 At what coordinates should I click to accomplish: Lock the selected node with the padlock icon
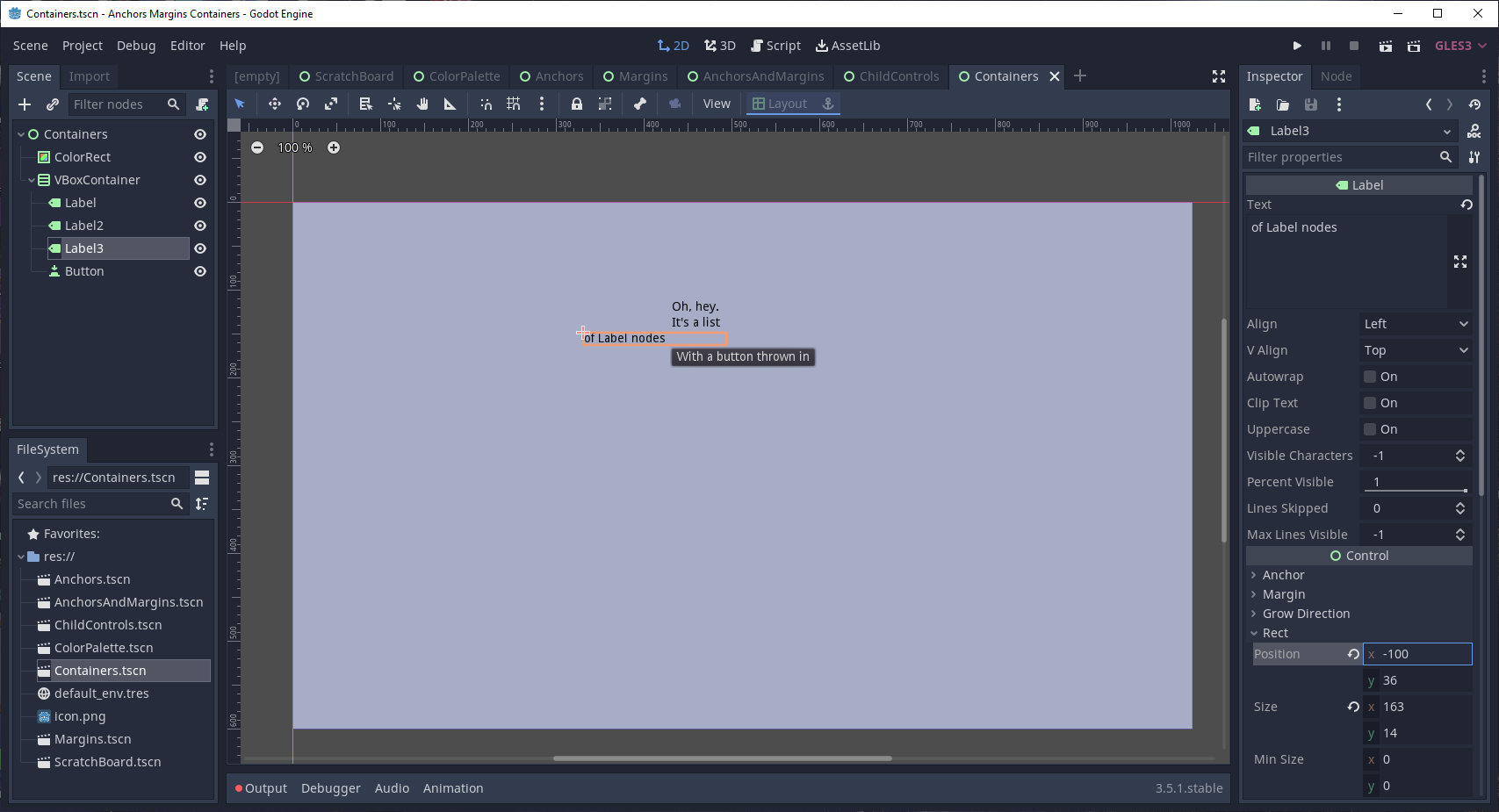(576, 104)
